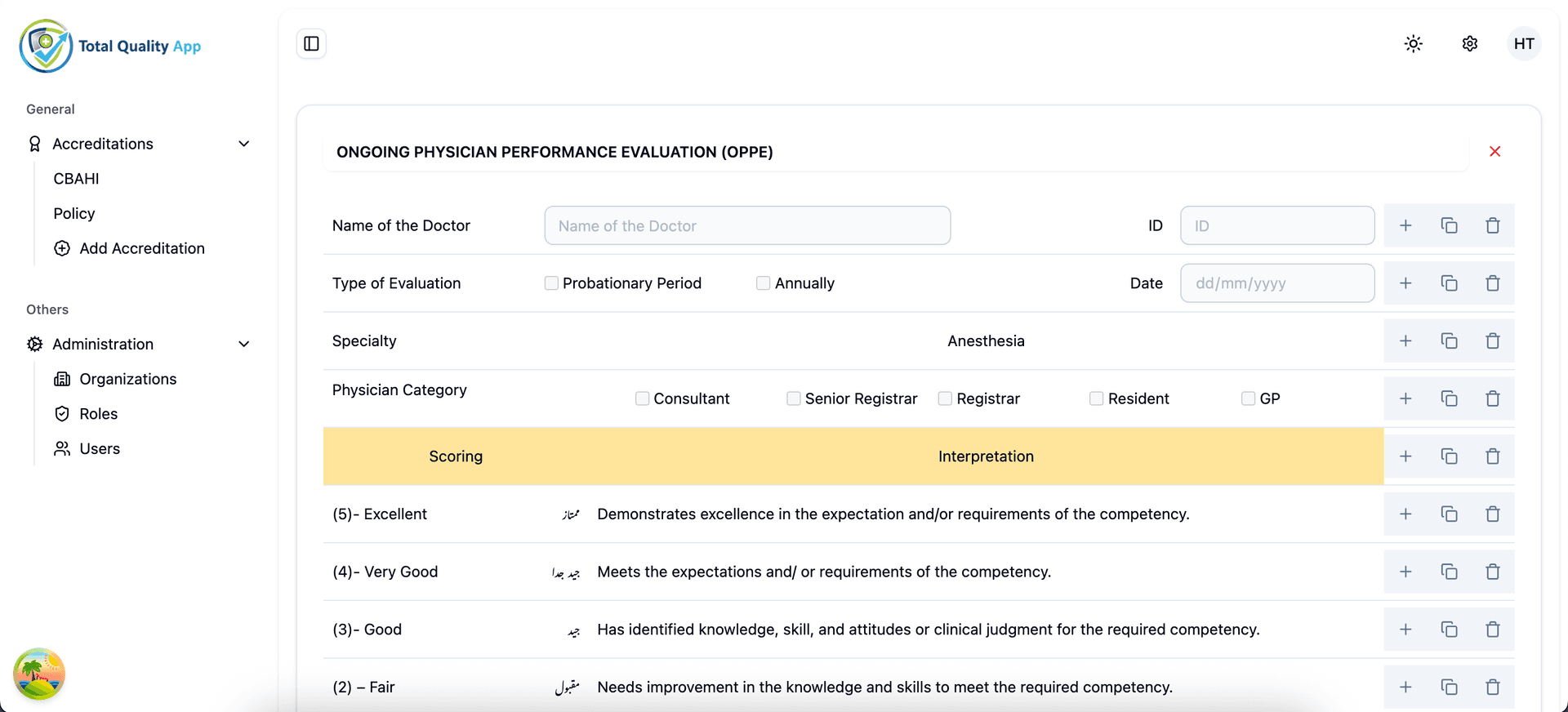Check the Annually checkbox
The width and height of the screenshot is (1568, 712).
click(763, 283)
